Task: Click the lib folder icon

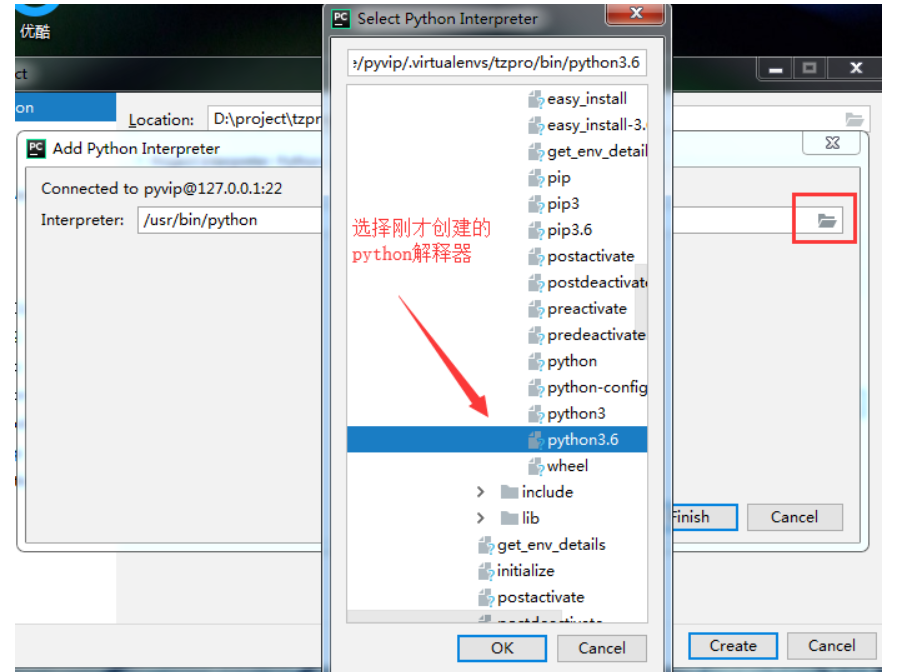Action: pyautogui.click(x=509, y=518)
